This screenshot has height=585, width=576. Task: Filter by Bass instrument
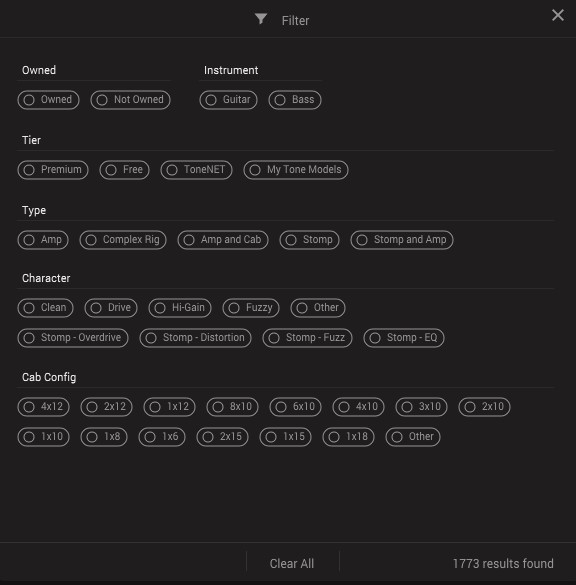pos(295,100)
